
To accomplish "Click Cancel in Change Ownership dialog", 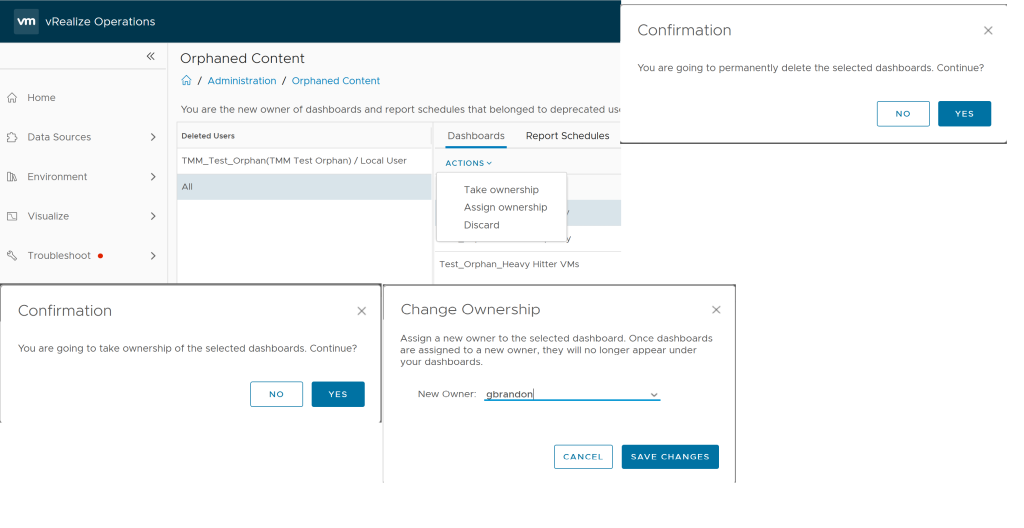I will [583, 457].
